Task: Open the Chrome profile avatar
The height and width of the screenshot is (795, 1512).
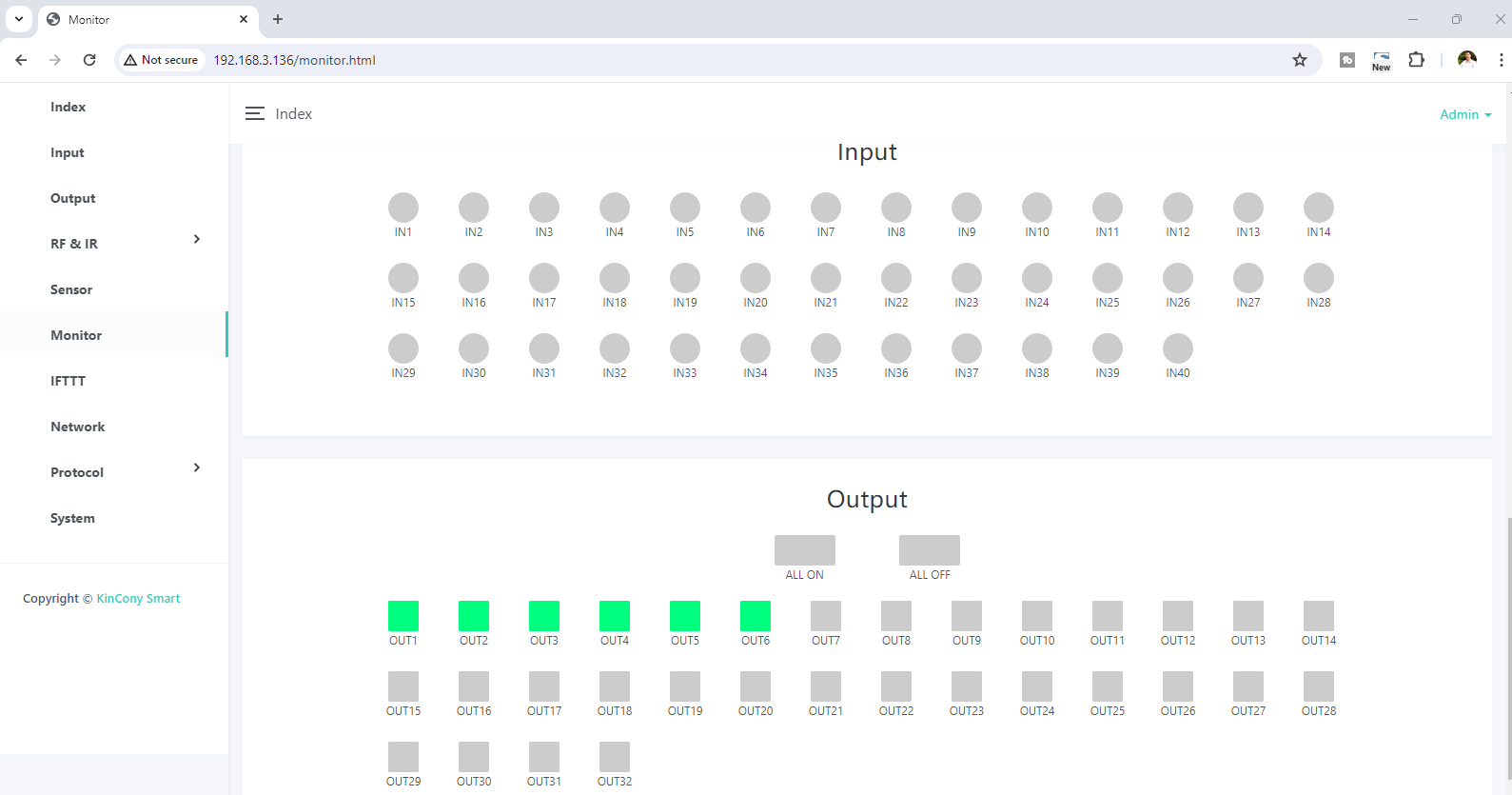Action: tap(1466, 60)
